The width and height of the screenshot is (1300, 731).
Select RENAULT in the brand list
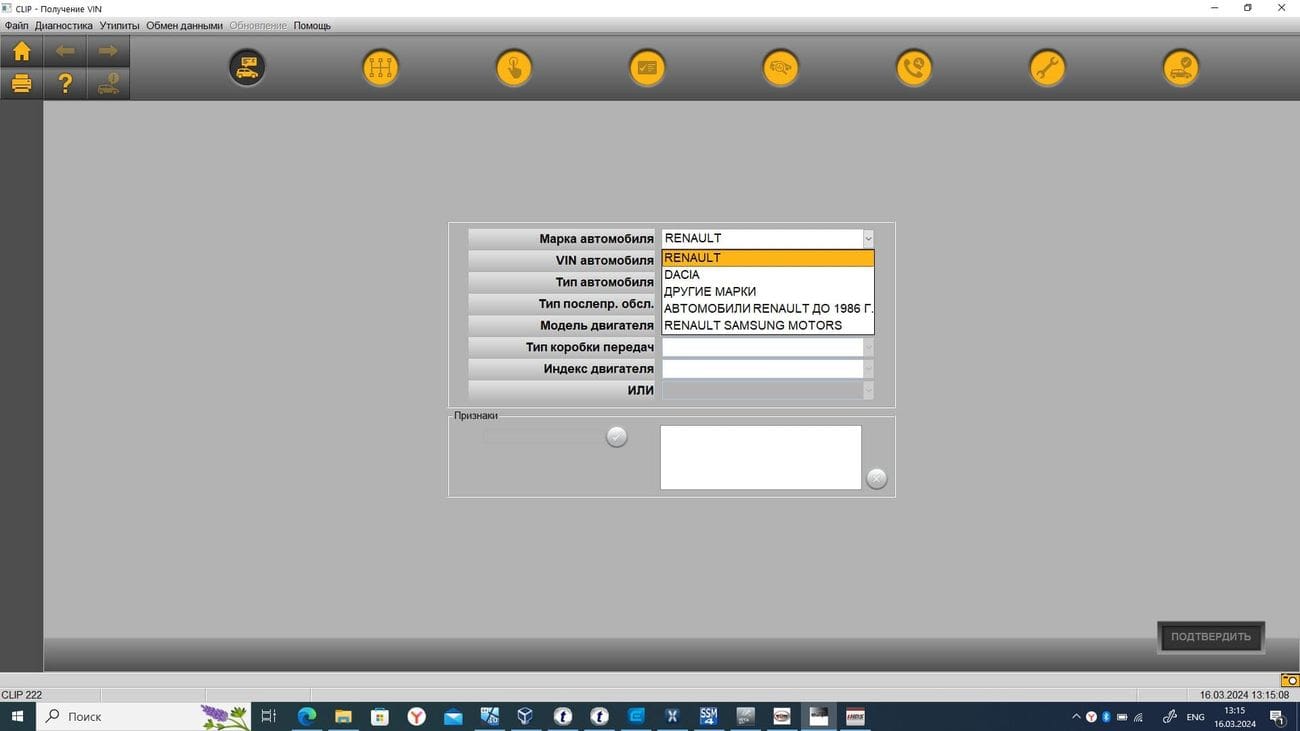pos(768,258)
